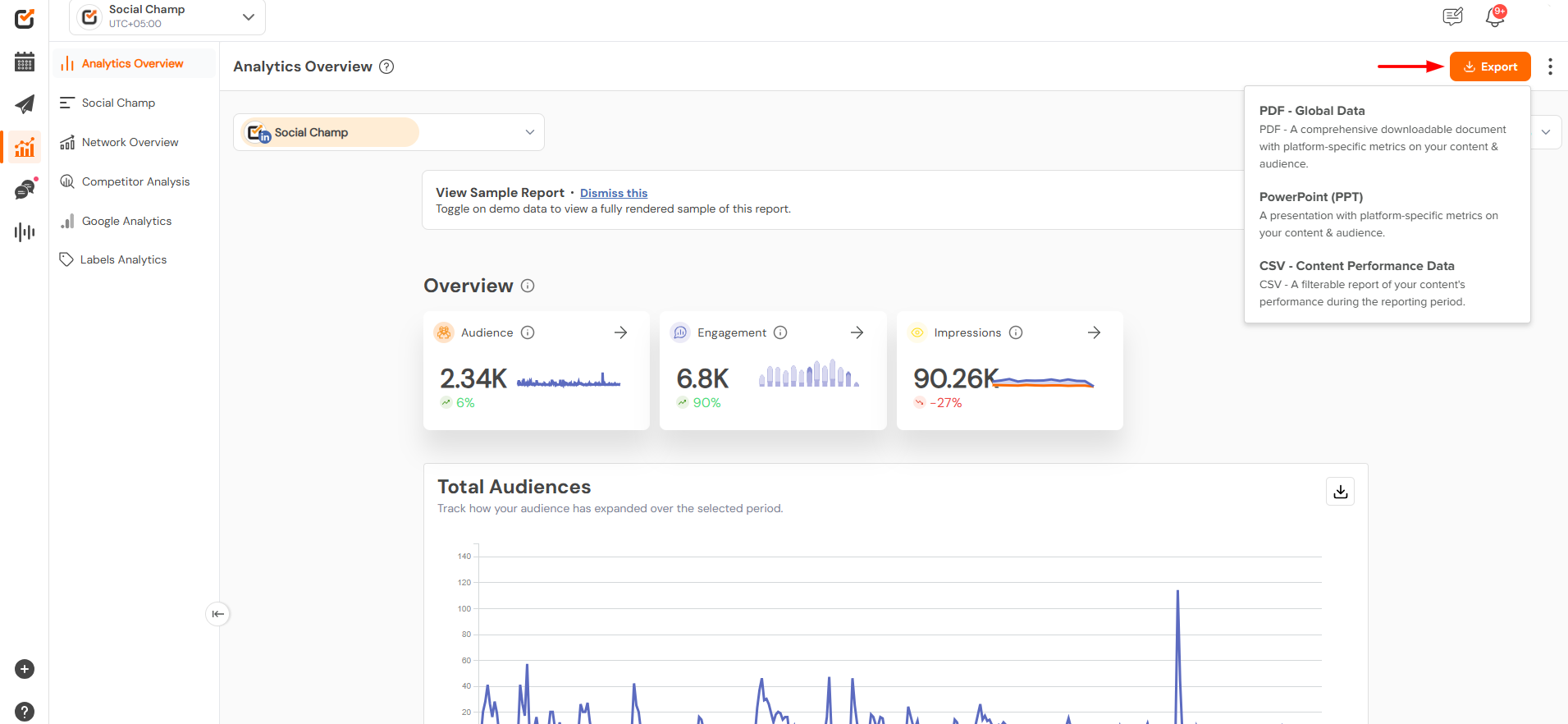This screenshot has height=724, width=1568.
Task: Download the Total Audiences chart
Action: [1341, 491]
